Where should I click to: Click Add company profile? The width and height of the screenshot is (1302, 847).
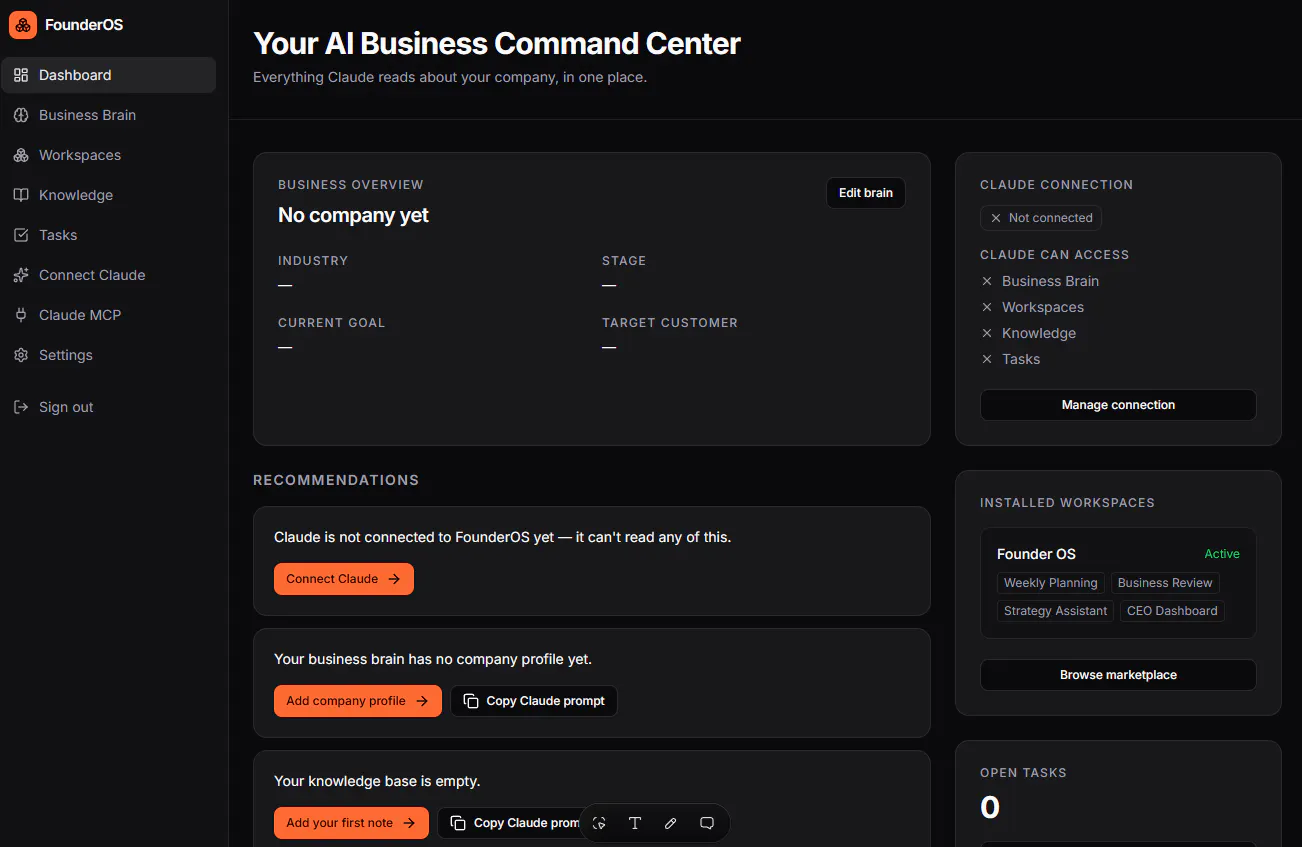click(358, 701)
